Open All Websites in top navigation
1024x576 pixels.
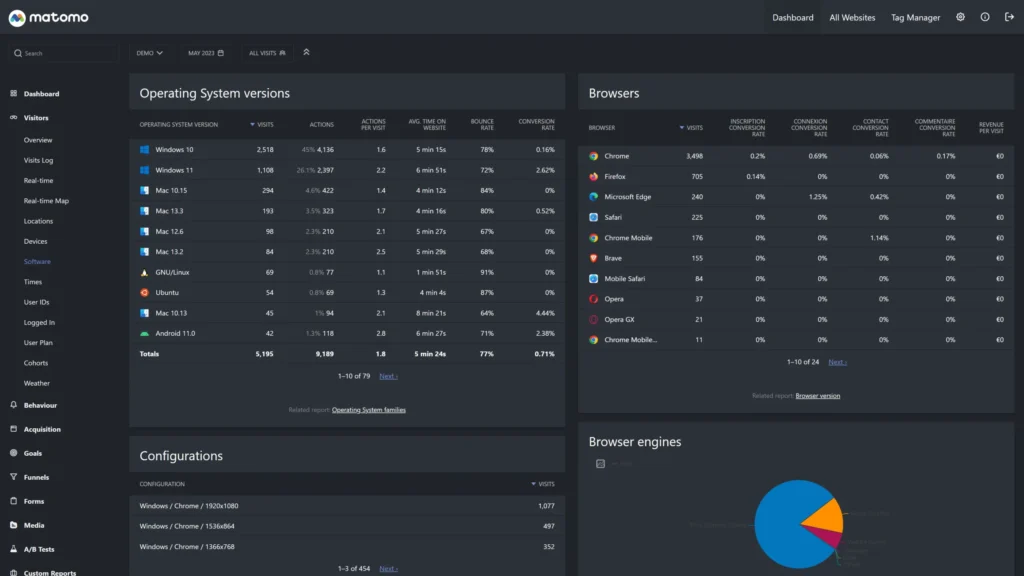(x=852, y=17)
